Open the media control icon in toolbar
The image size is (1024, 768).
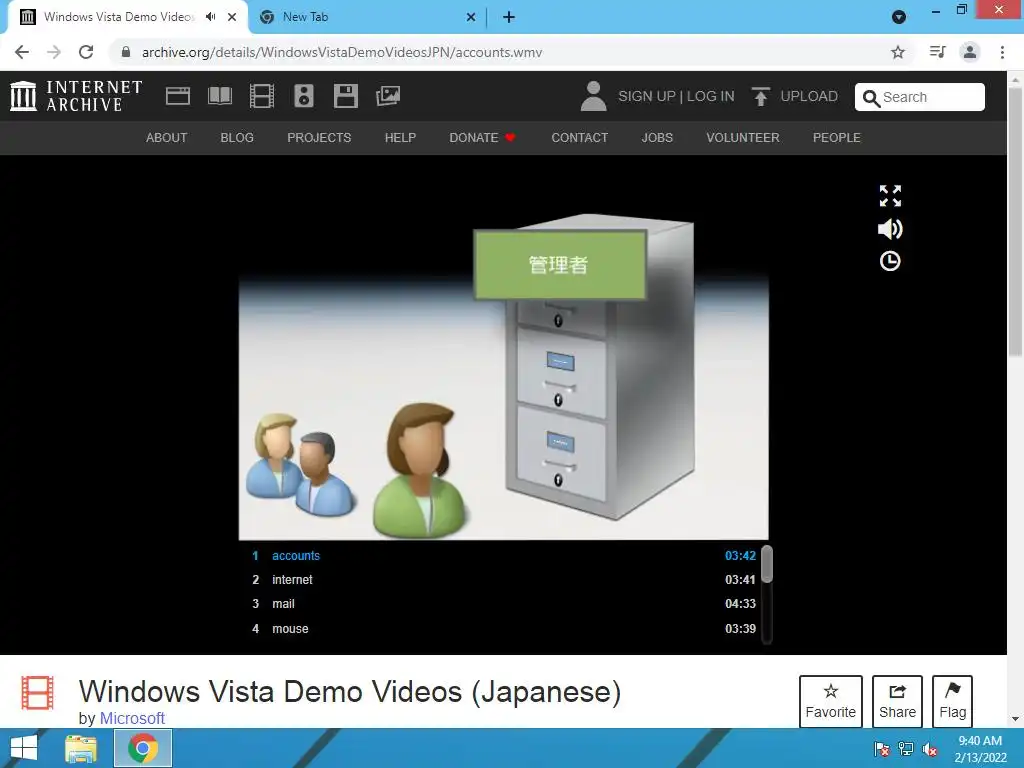937,52
